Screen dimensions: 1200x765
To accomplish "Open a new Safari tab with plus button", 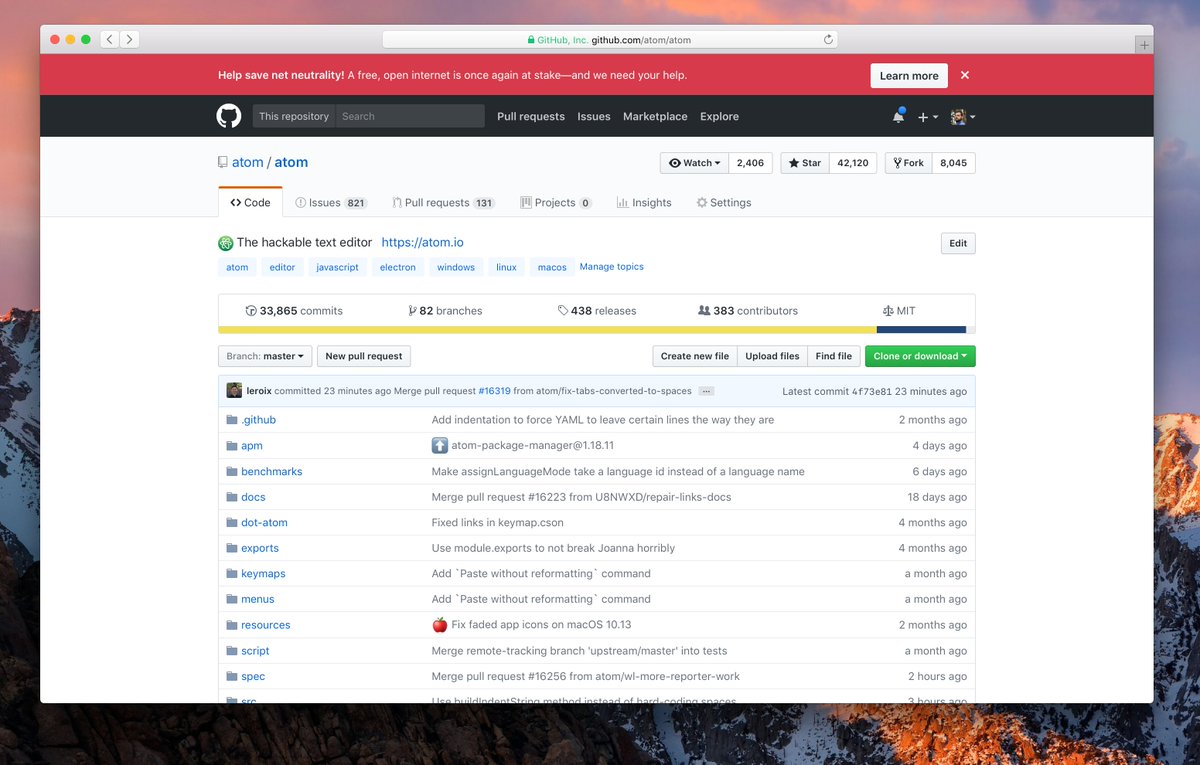I will (x=1144, y=45).
